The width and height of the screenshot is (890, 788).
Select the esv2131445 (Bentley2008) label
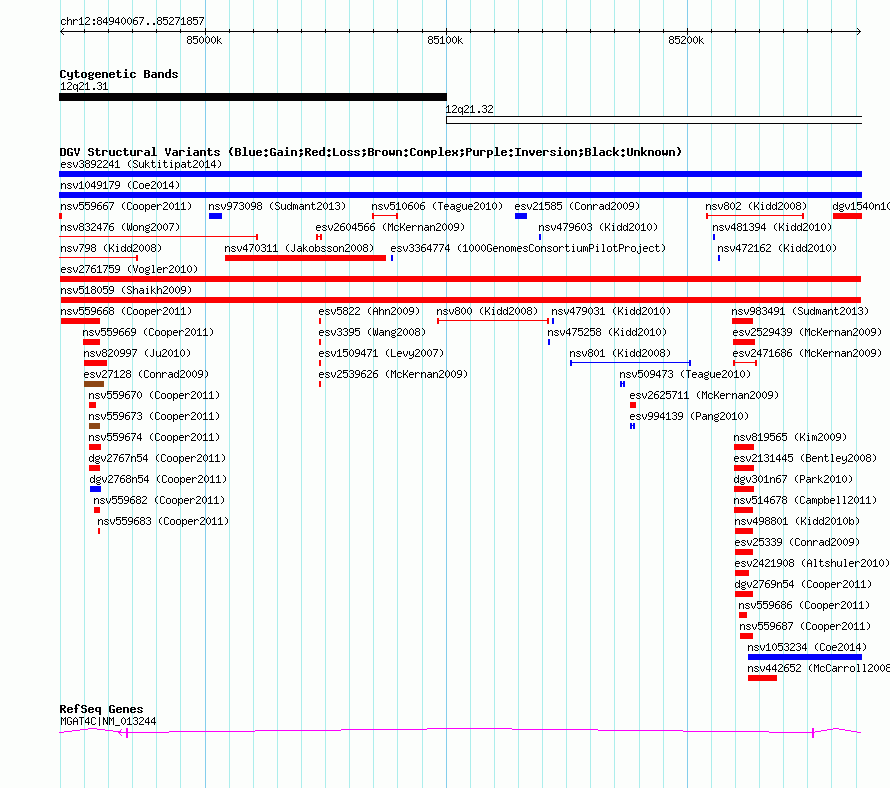pos(805,458)
